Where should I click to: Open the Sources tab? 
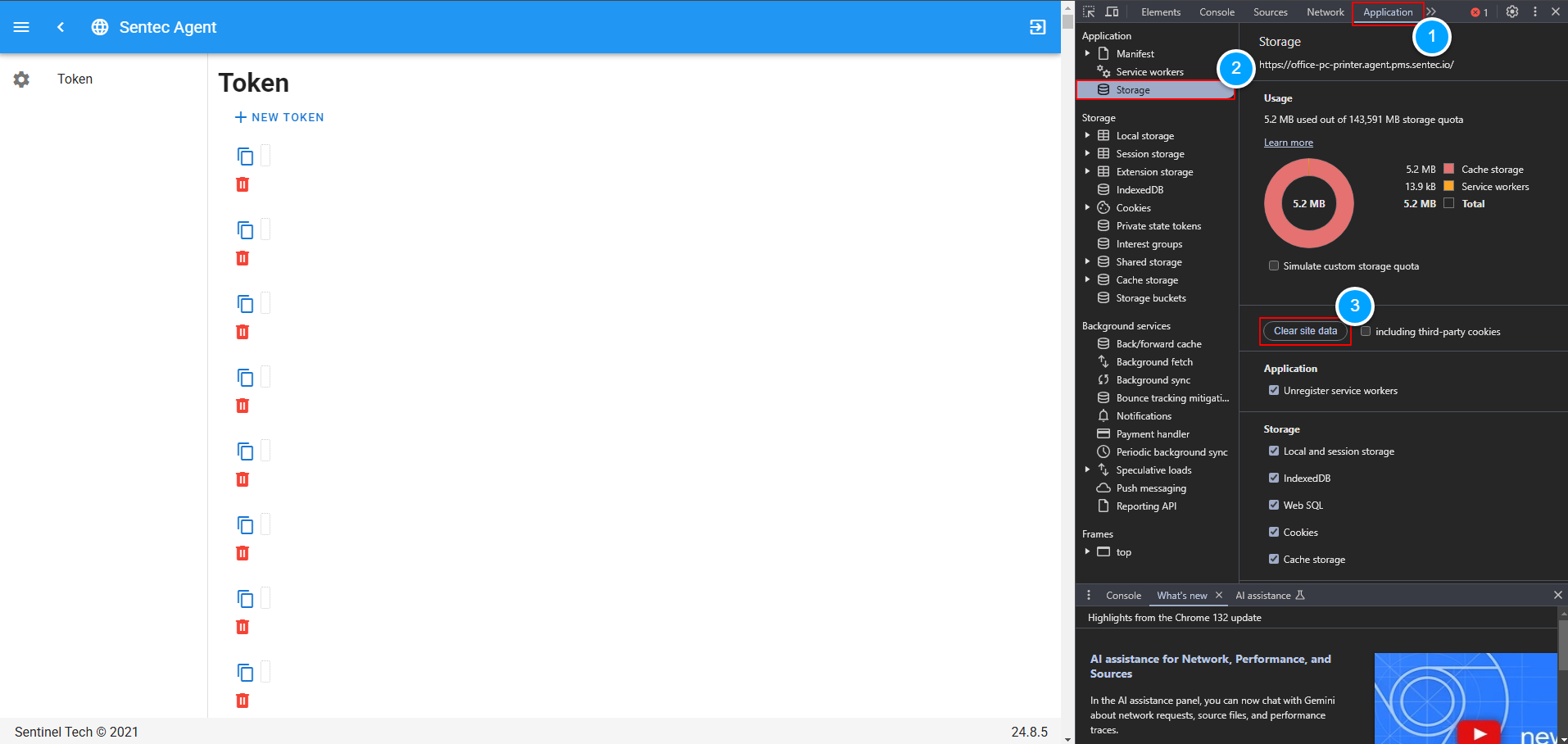[x=1270, y=11]
